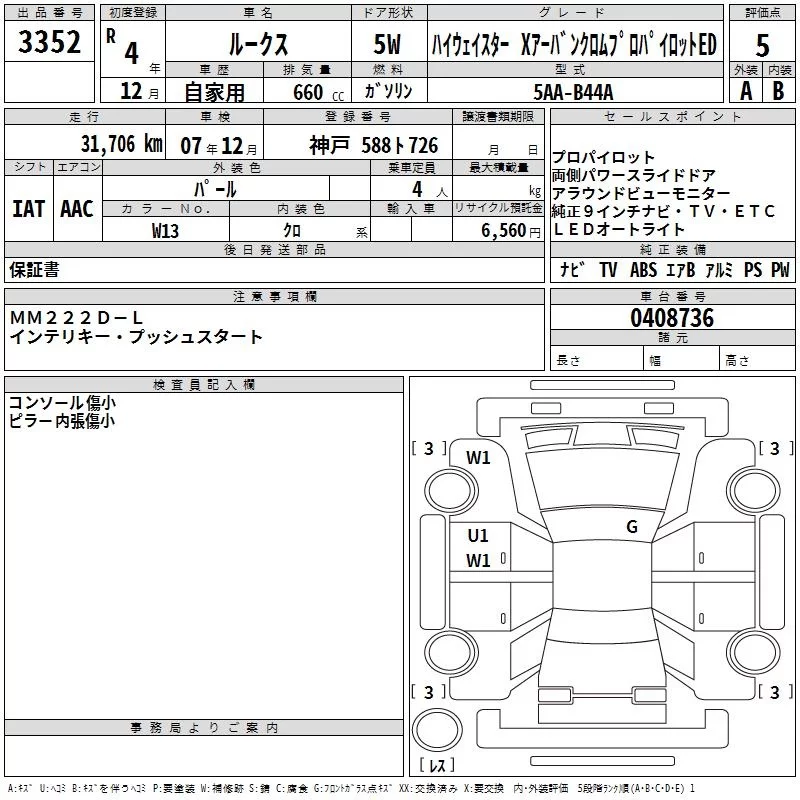The width and height of the screenshot is (800, 800).
Task: Select the interior color クロ
Action: [292, 231]
